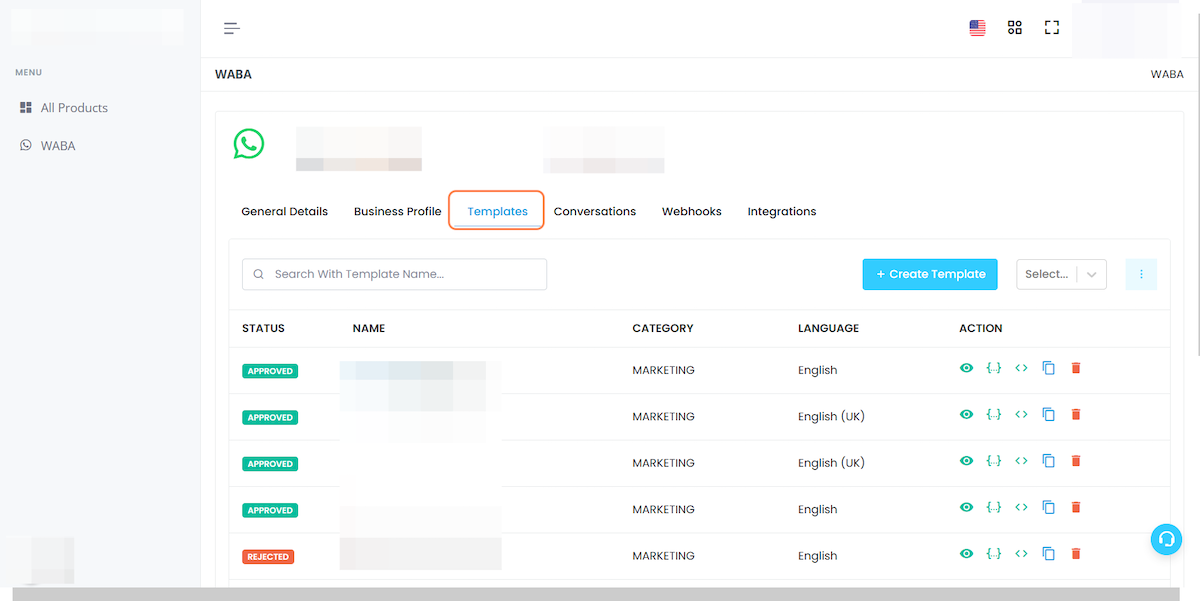Delete the second listed template
Image resolution: width=1200 pixels, height=601 pixels.
click(1076, 414)
